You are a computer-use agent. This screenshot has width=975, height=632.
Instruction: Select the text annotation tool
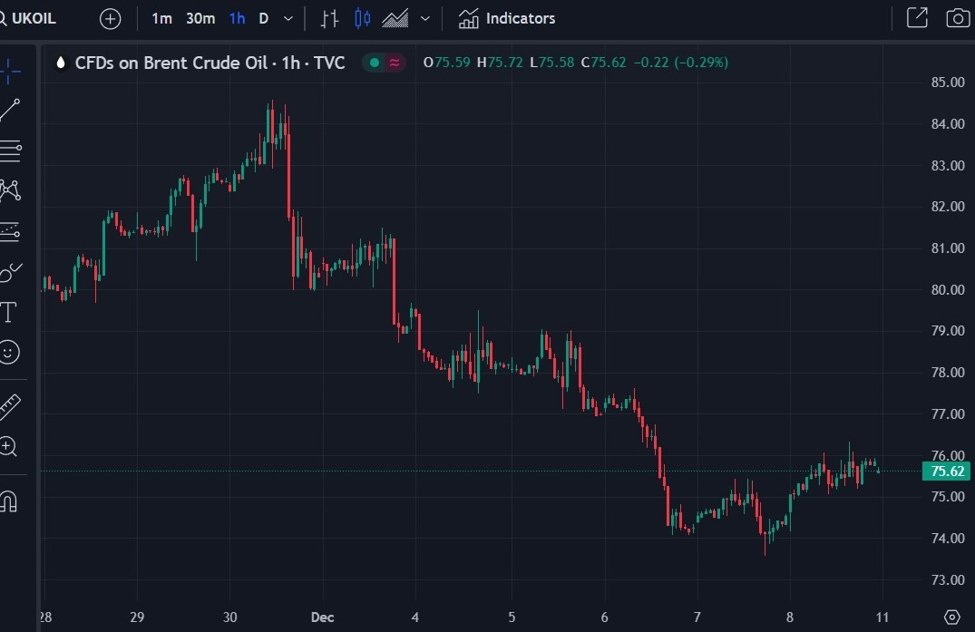click(x=9, y=312)
